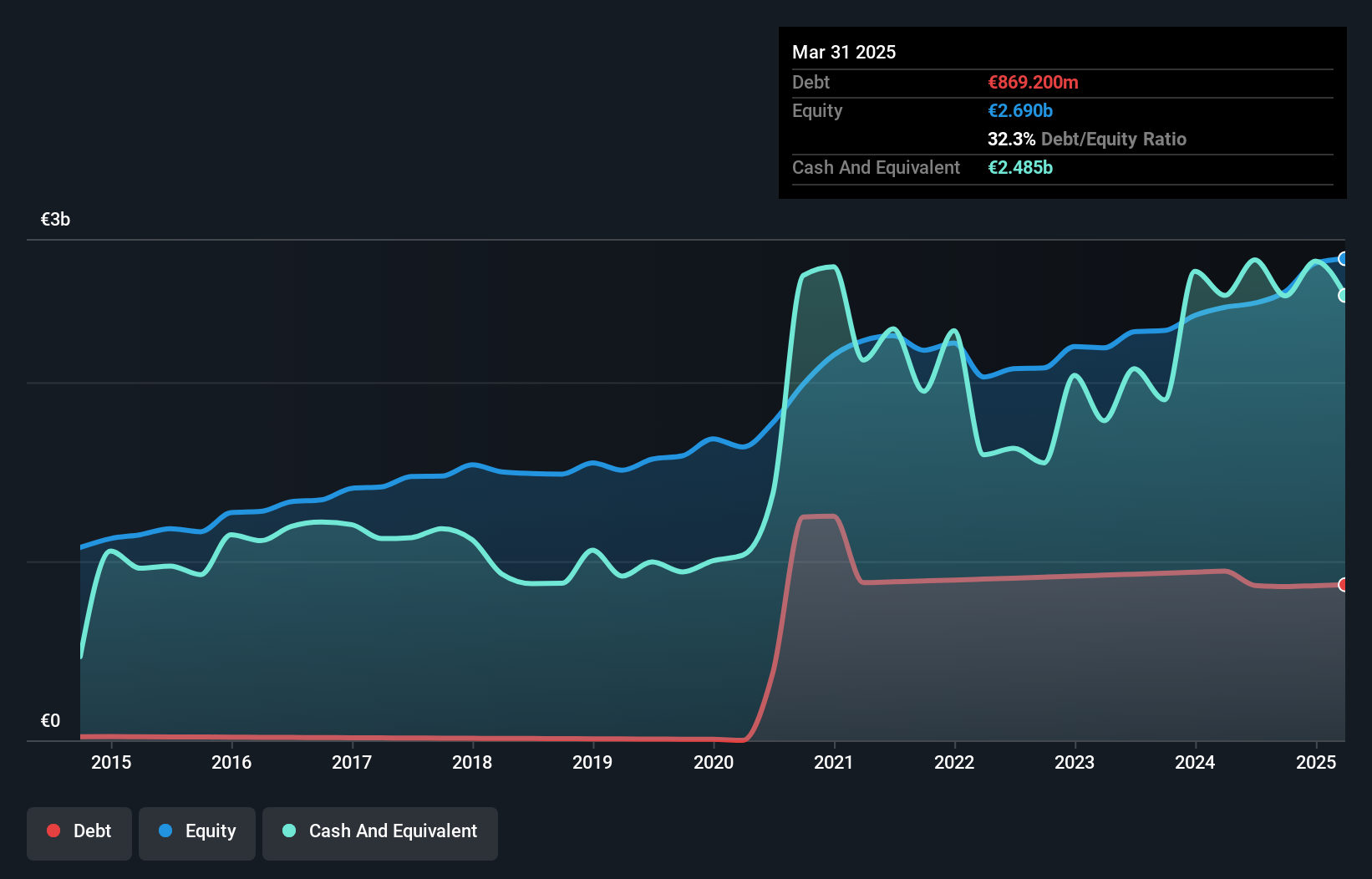Click the 2024 x-axis label

[x=1195, y=762]
